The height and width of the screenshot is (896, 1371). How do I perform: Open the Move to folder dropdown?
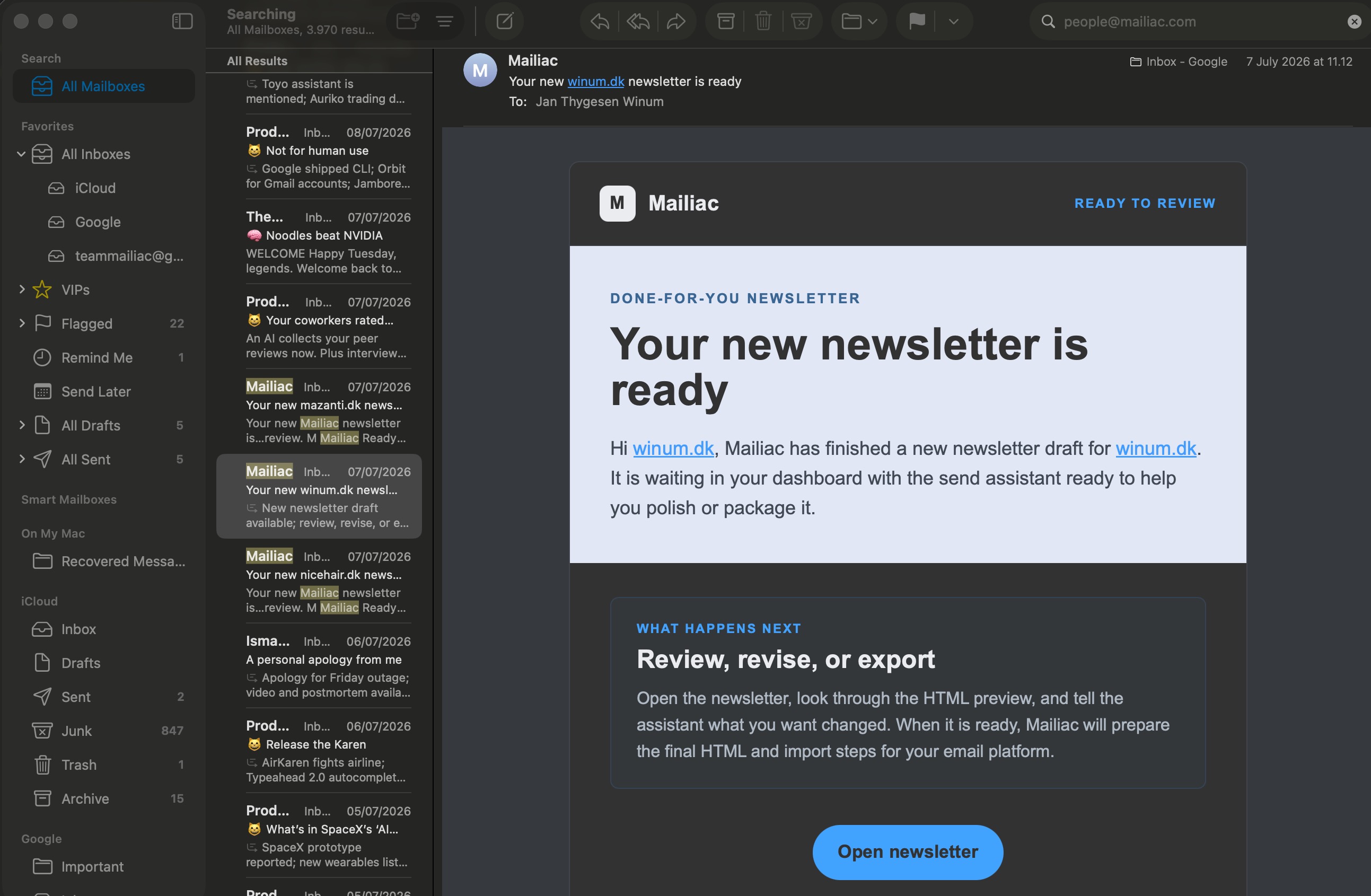click(x=859, y=21)
